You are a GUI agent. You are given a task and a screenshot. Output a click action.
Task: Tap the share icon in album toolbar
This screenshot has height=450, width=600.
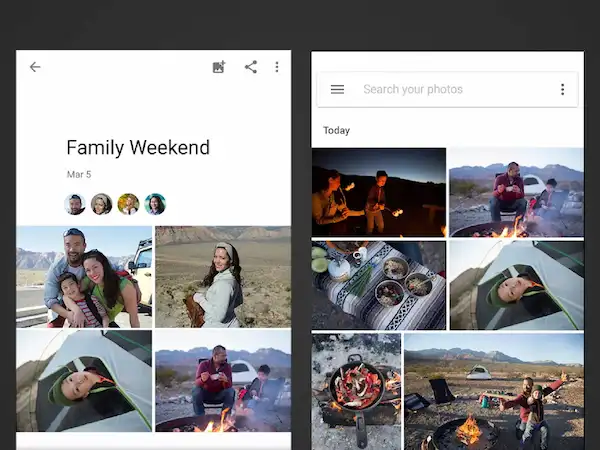251,67
